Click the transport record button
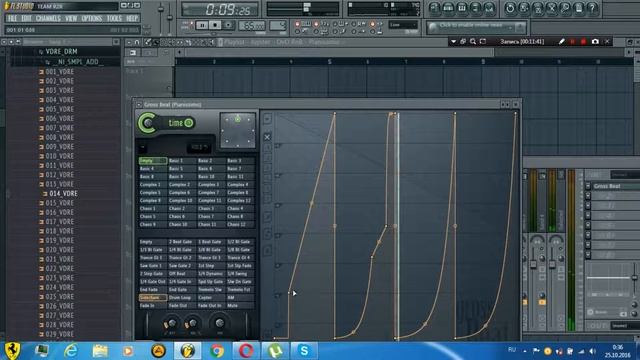The height and width of the screenshot is (360, 640). point(228,25)
